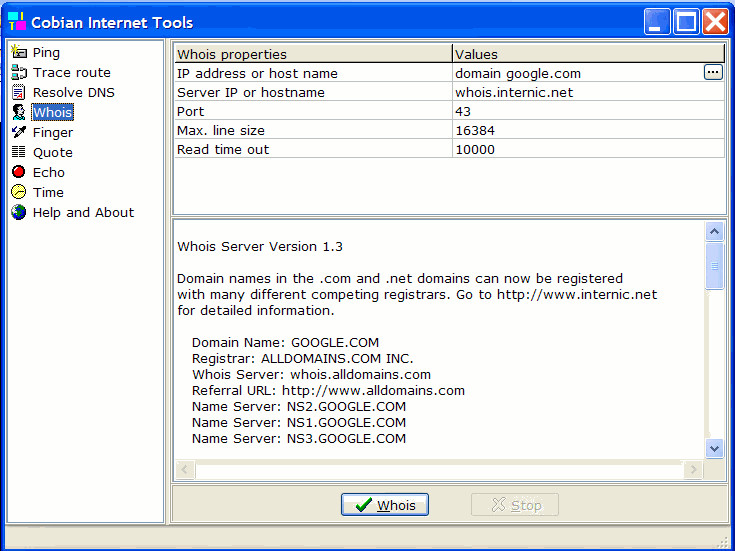Click the vertical scrollbar thumb in results
Image resolution: width=735 pixels, height=551 pixels.
(714, 266)
